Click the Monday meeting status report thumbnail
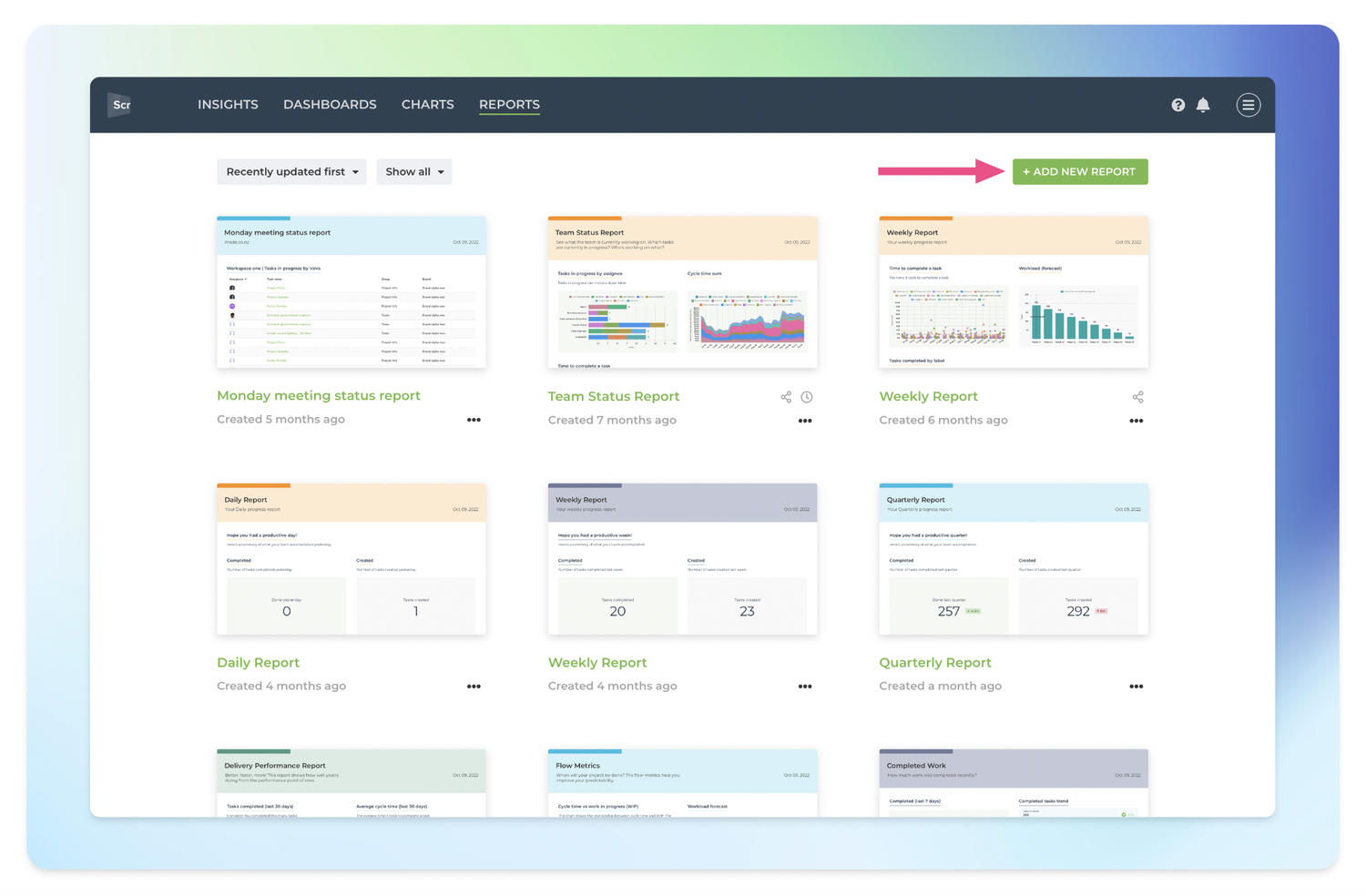Image resolution: width=1366 pixels, height=896 pixels. click(352, 292)
